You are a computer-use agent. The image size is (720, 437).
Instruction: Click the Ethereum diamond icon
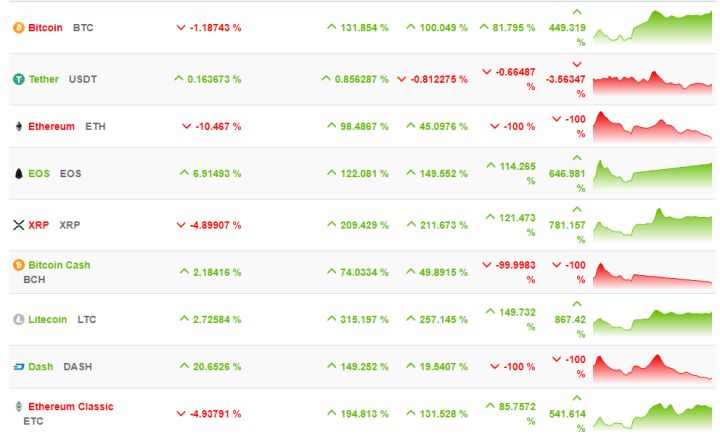(x=18, y=127)
